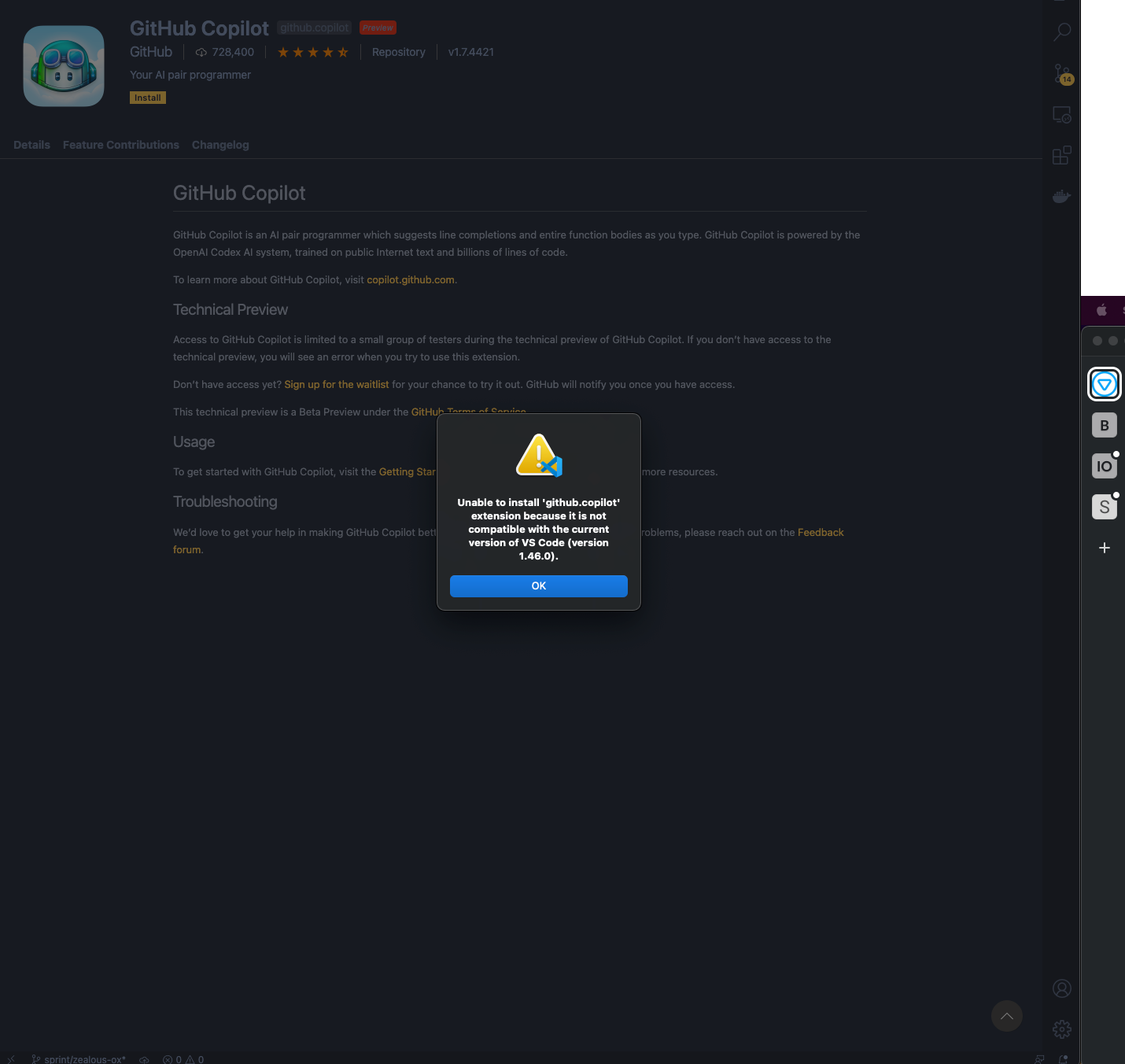
Task: Click sprint/zealous-ox branch in status bar
Action: pos(79,1058)
